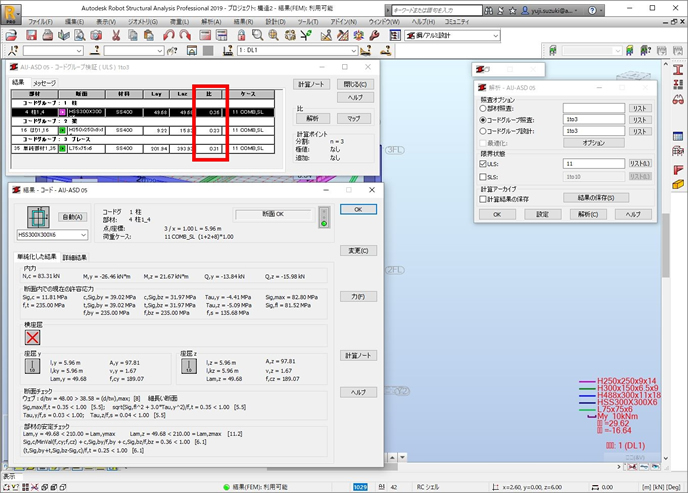Click the Copy icon in toolbar

(133, 35)
